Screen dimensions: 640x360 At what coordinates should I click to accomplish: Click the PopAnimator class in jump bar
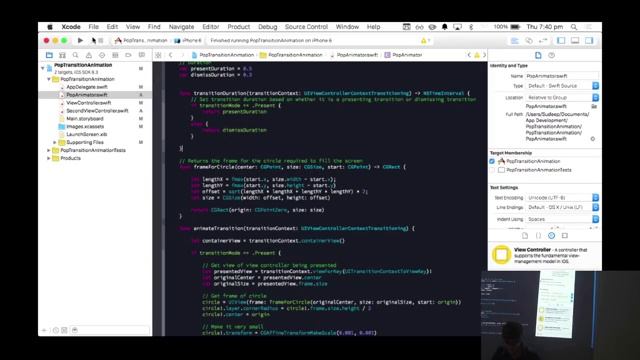403,55
